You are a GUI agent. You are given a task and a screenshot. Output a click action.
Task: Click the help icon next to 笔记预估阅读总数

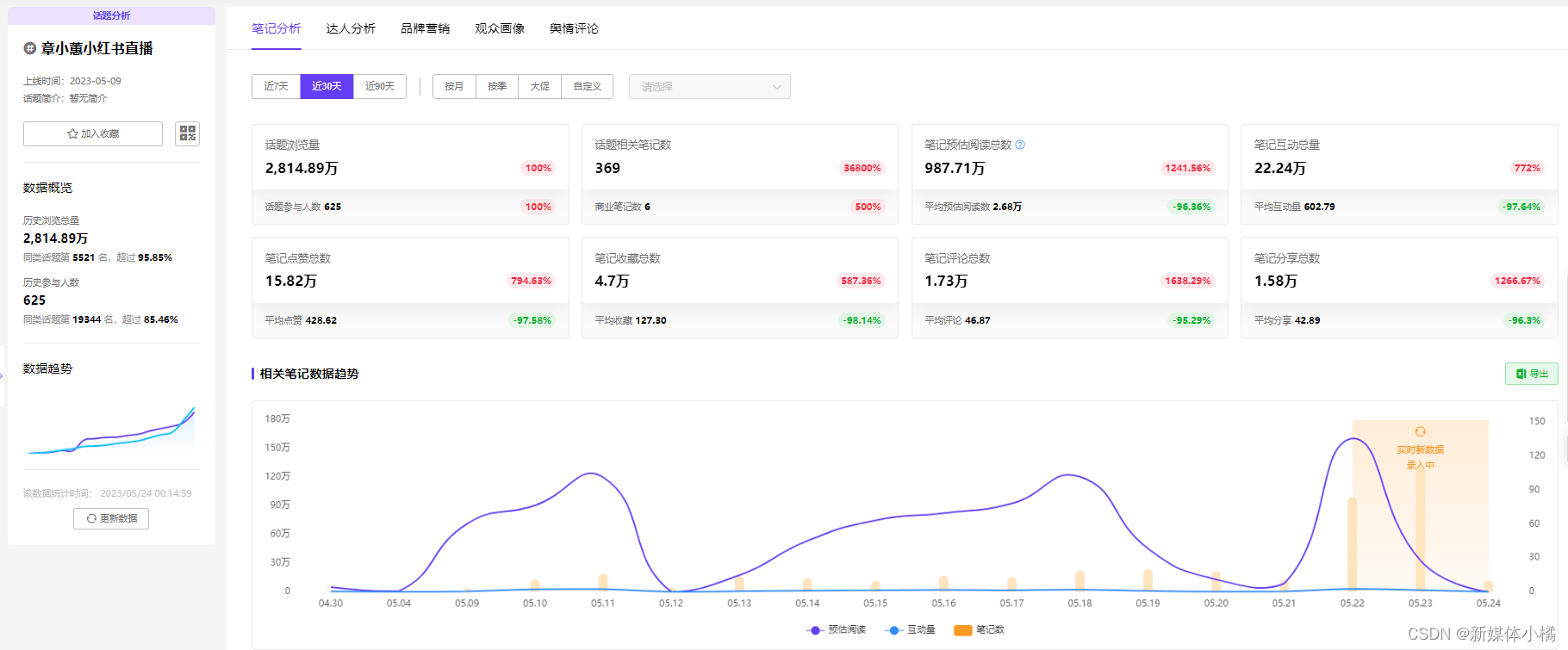1020,145
